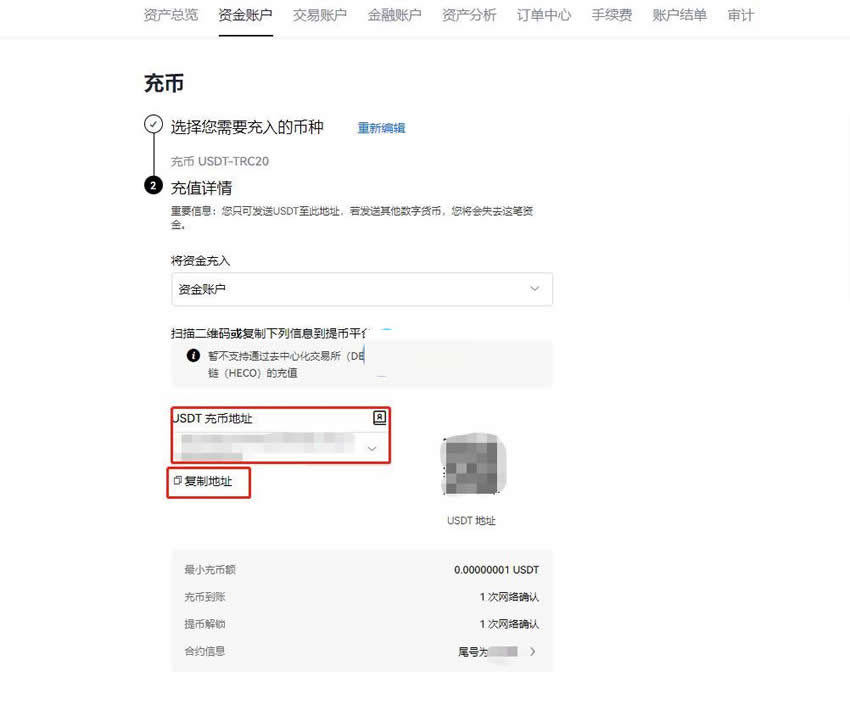
Task: Open the 资金账户 dropdown
Action: pos(361,289)
